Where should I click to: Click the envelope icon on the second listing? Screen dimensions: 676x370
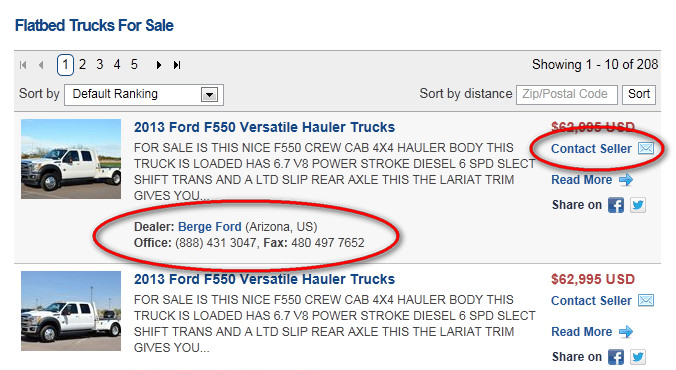click(x=646, y=300)
